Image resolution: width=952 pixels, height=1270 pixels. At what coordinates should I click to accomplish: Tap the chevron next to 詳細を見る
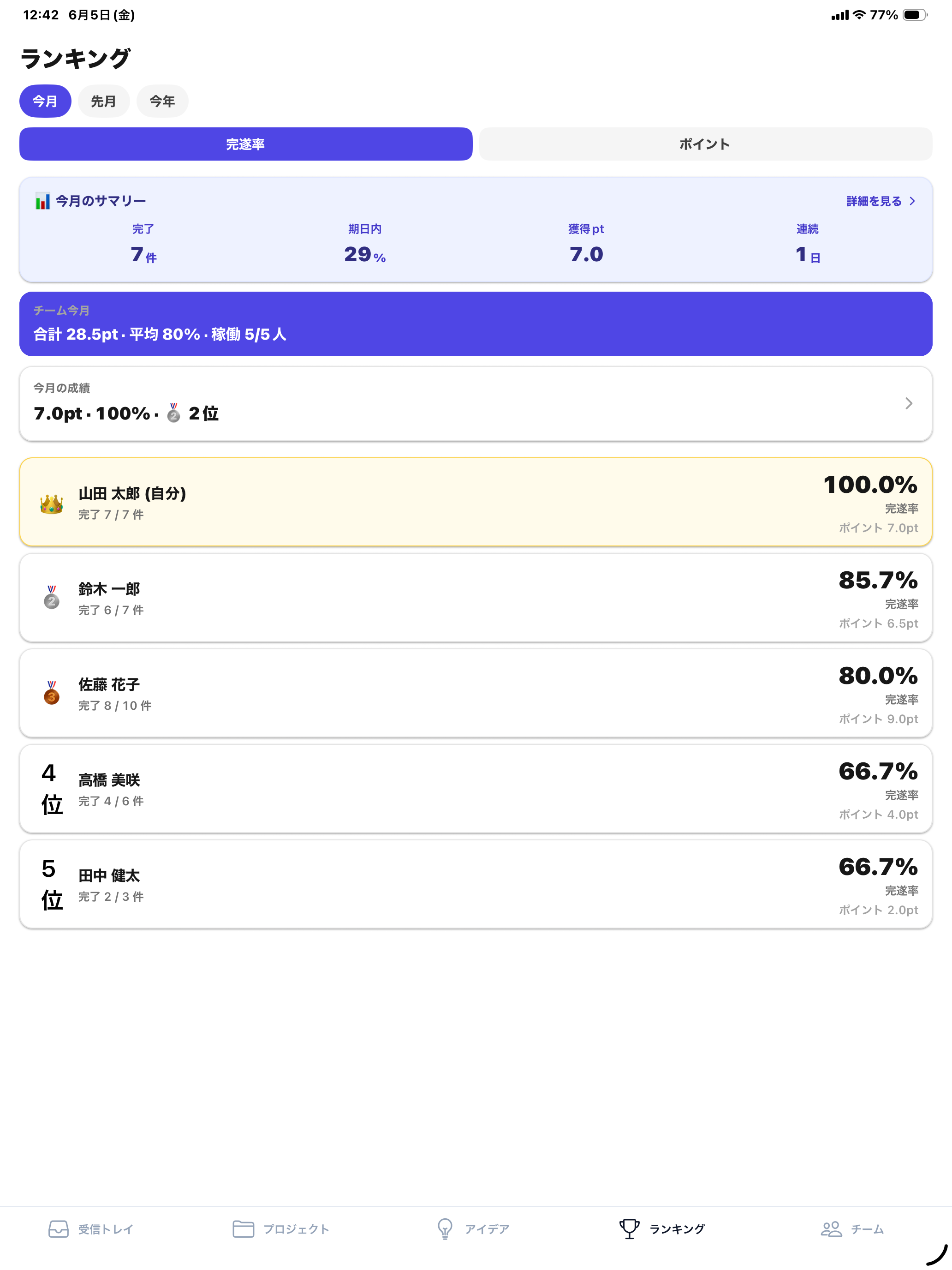[x=912, y=201]
